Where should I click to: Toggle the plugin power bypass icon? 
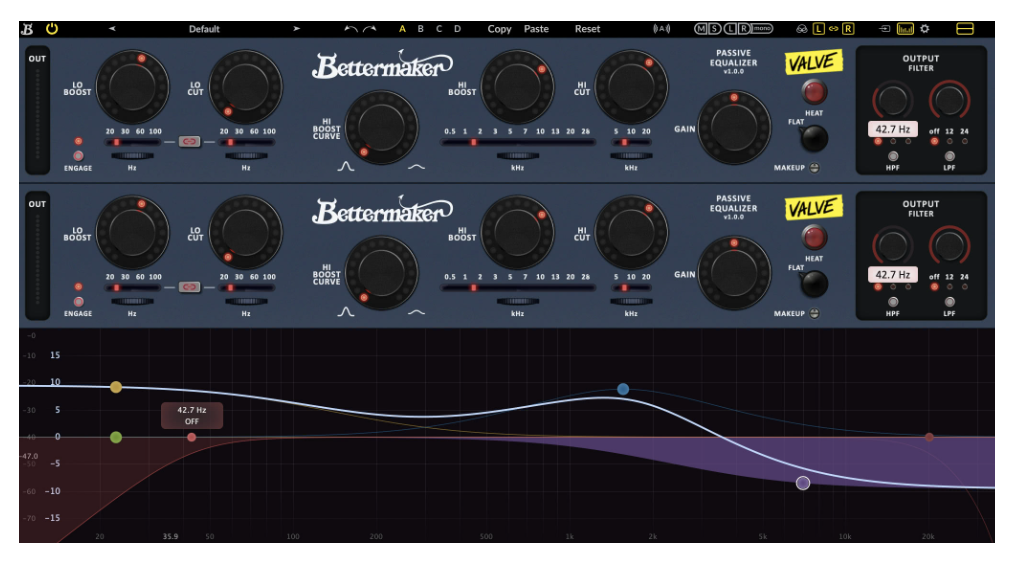click(x=52, y=29)
